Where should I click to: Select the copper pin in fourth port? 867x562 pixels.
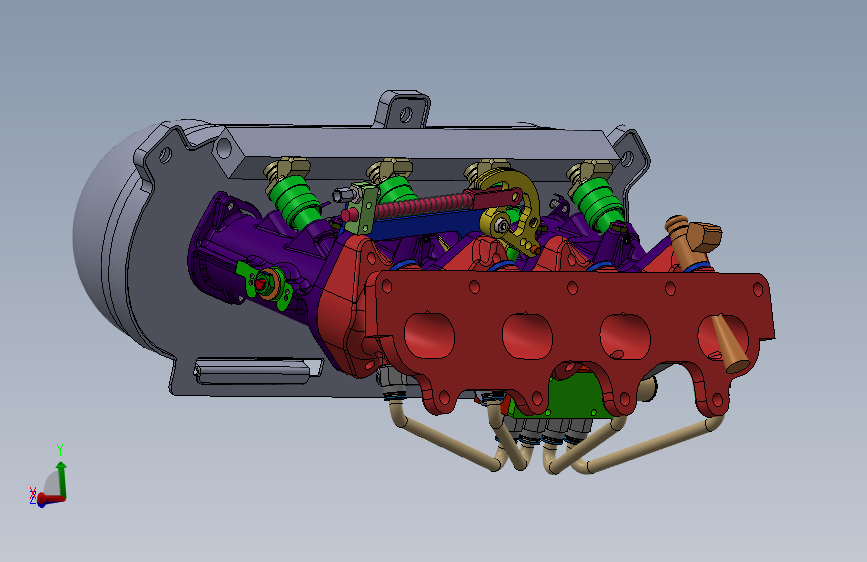click(x=730, y=344)
